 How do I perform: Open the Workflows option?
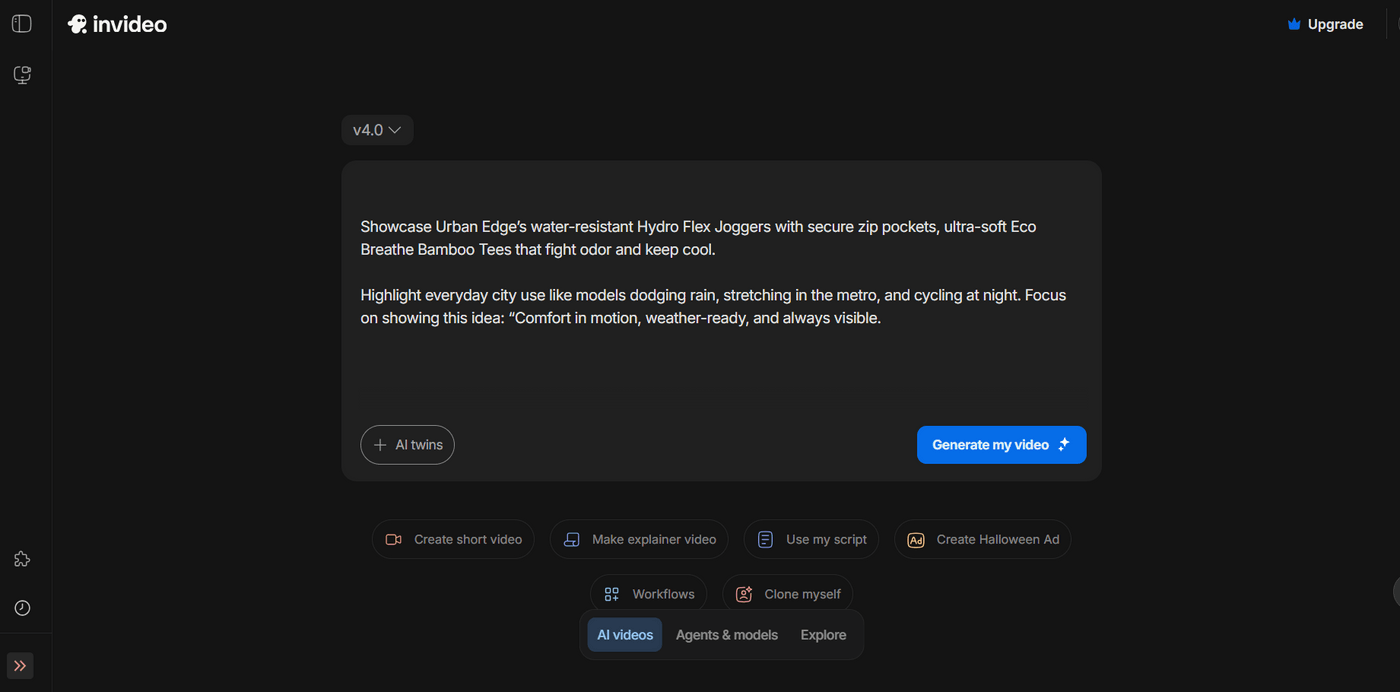pyautogui.click(x=648, y=594)
